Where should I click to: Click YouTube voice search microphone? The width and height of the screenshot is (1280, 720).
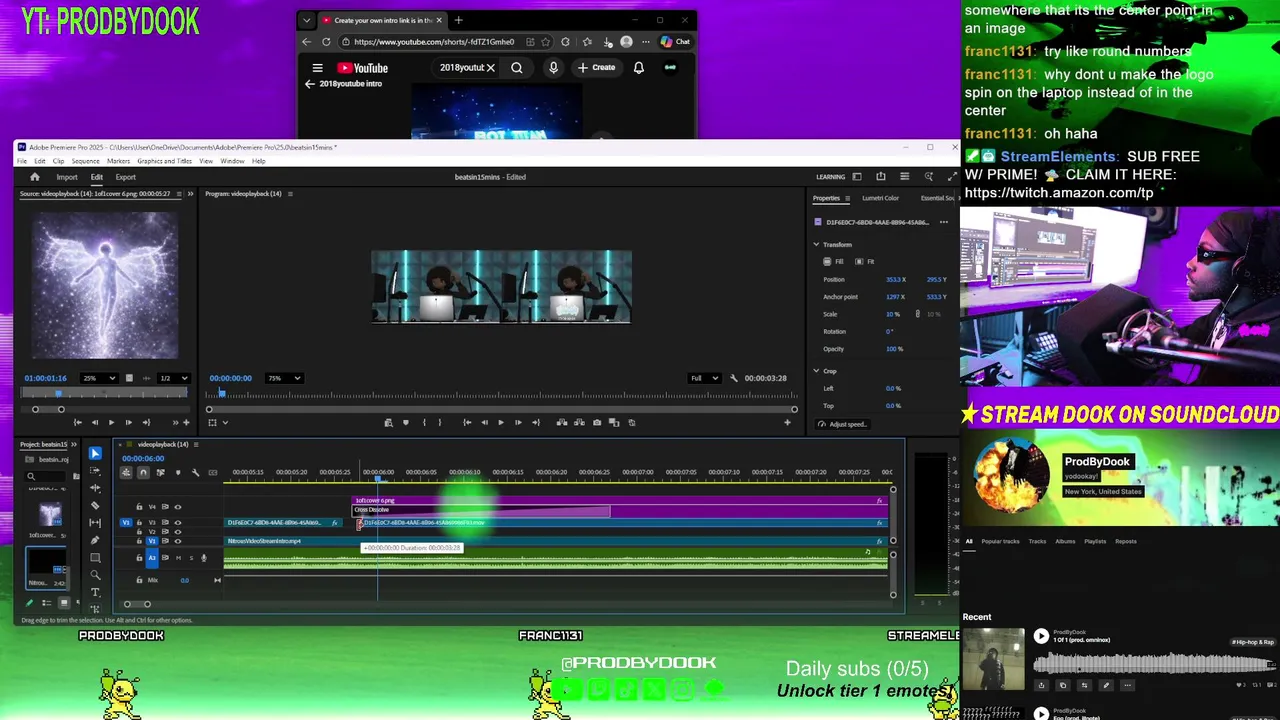[553, 68]
